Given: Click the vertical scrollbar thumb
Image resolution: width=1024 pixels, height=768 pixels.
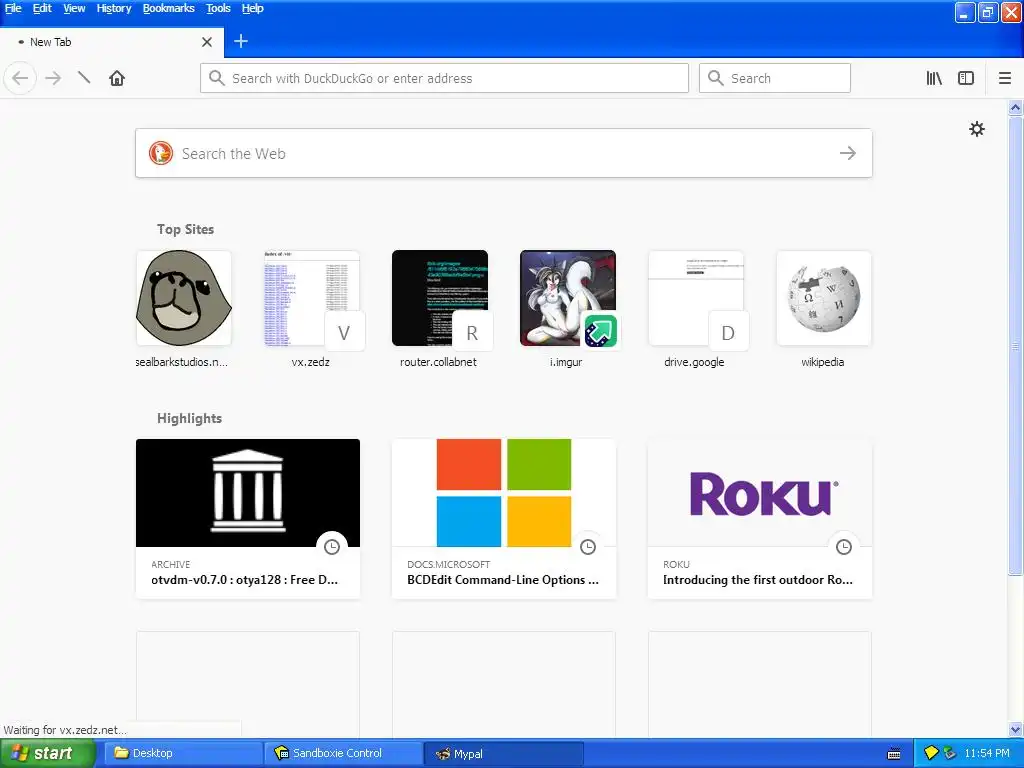Looking at the screenshot, I should [1016, 345].
